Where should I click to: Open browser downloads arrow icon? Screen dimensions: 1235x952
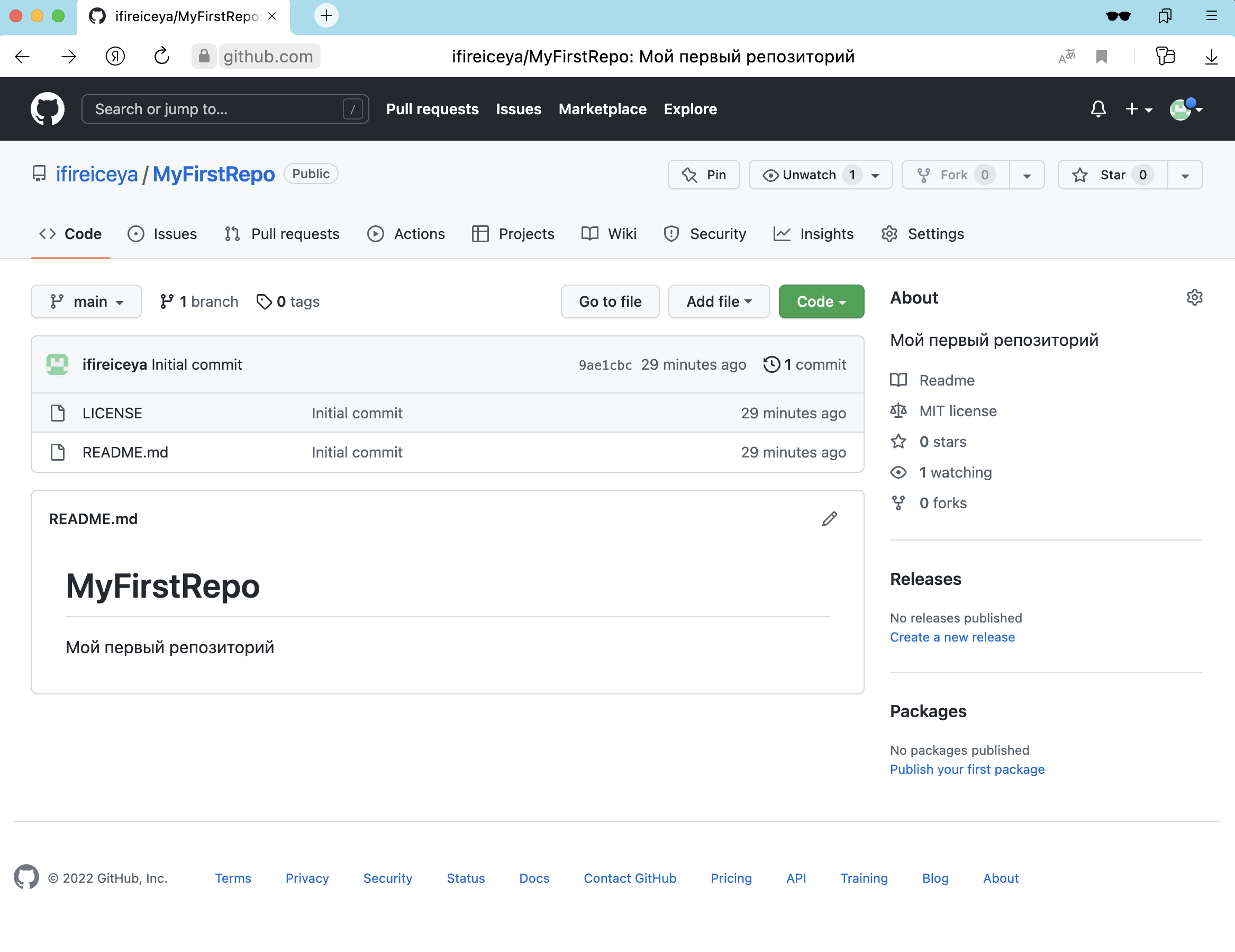click(1211, 57)
